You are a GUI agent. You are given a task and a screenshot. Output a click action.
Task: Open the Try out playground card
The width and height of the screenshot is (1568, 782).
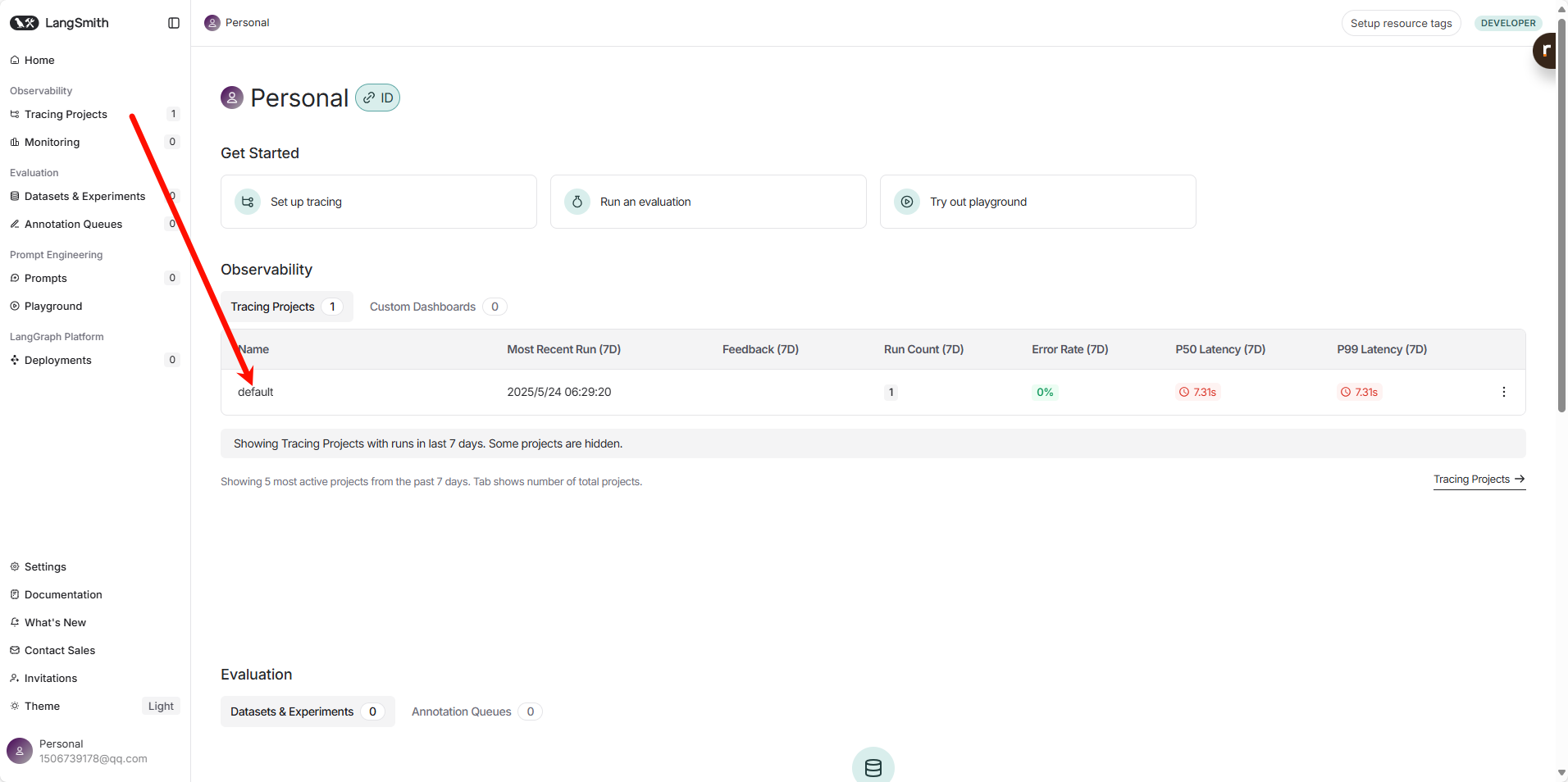pos(1038,202)
